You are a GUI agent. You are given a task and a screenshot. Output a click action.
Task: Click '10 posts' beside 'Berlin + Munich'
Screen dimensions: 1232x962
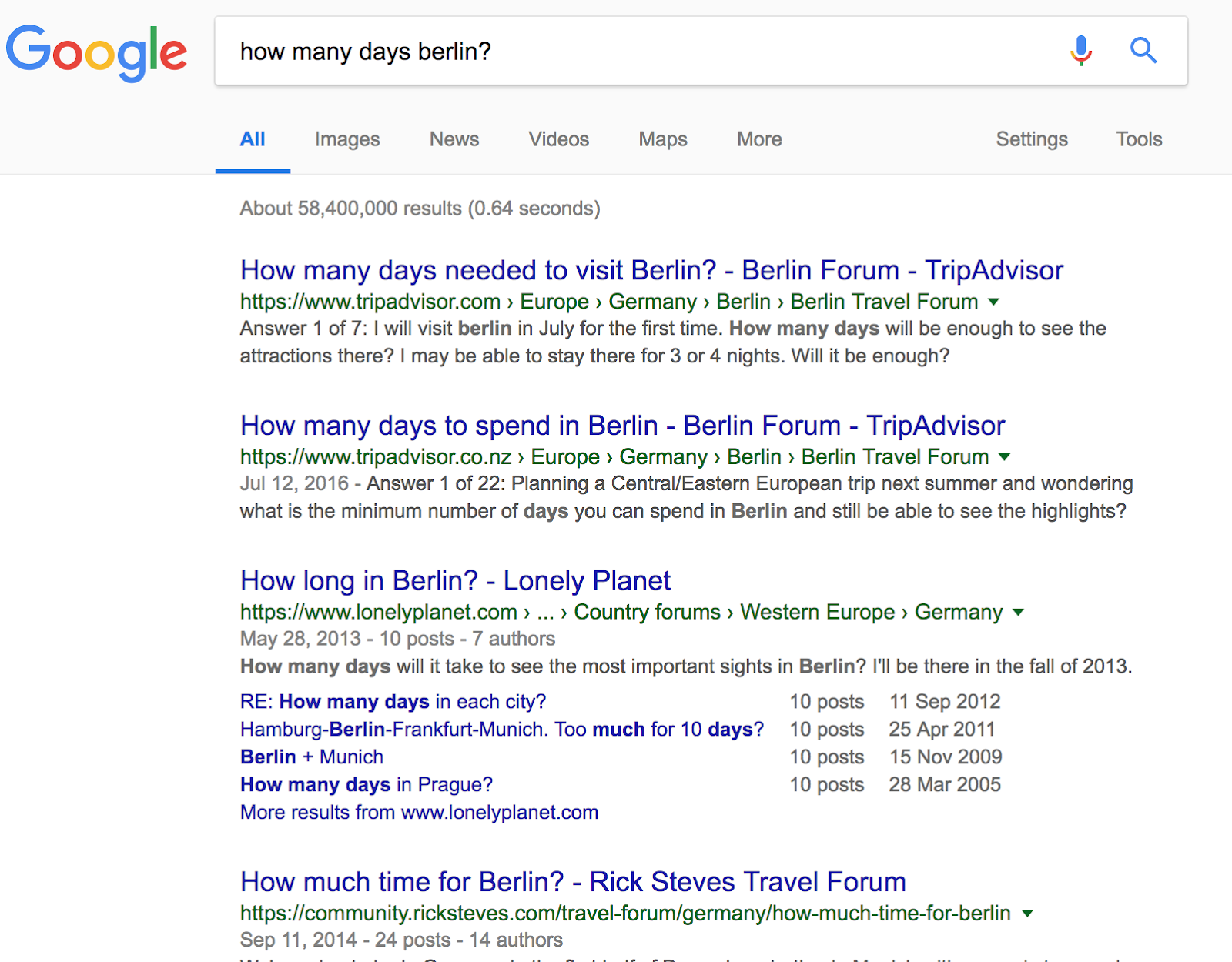(x=827, y=757)
